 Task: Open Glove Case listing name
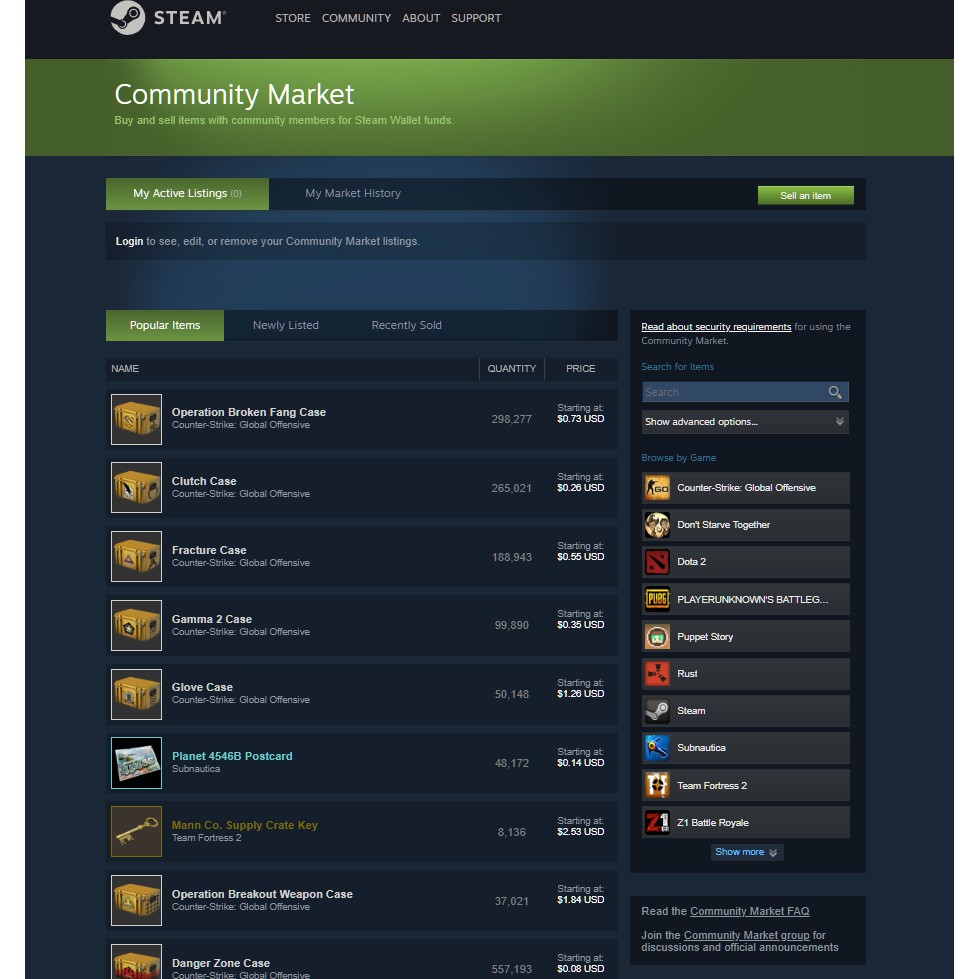[x=202, y=687]
